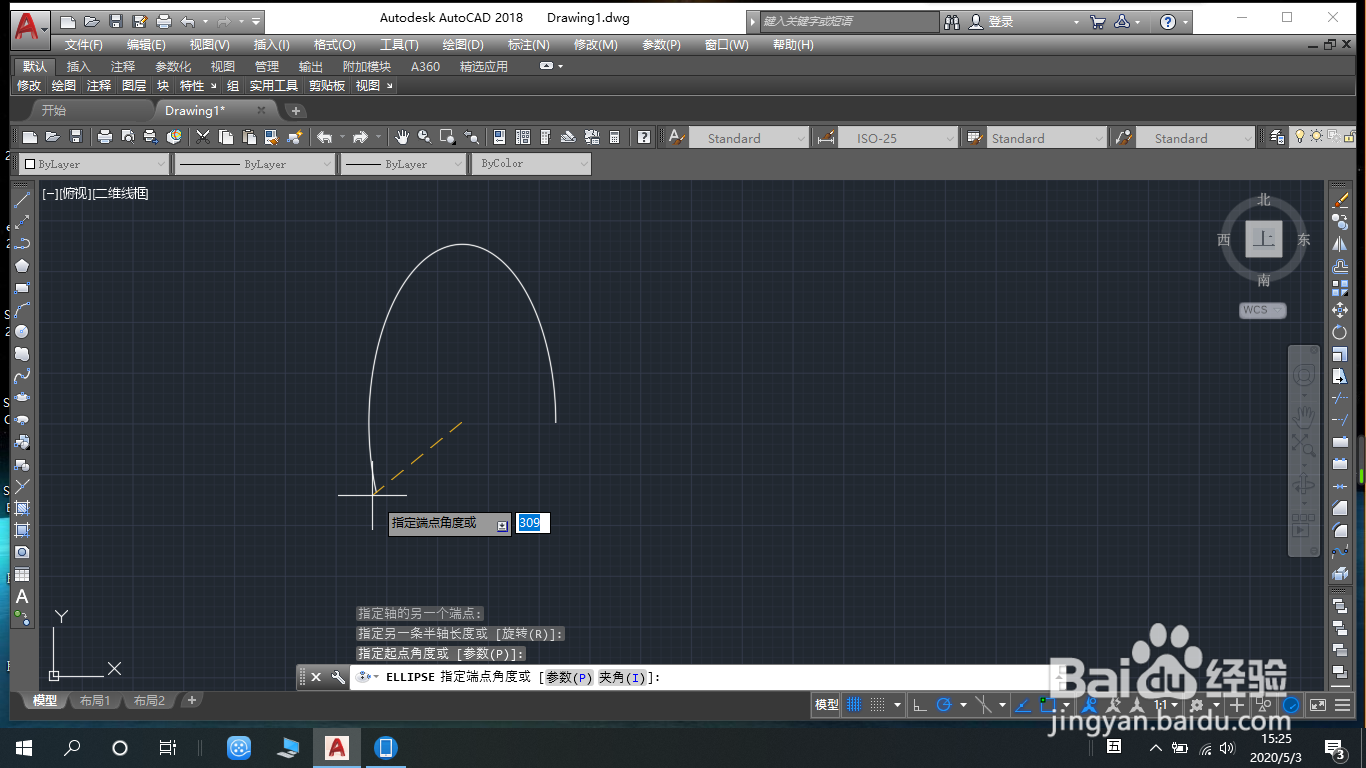Click the Move tool in right toolbar
The height and width of the screenshot is (768, 1366).
(1340, 310)
